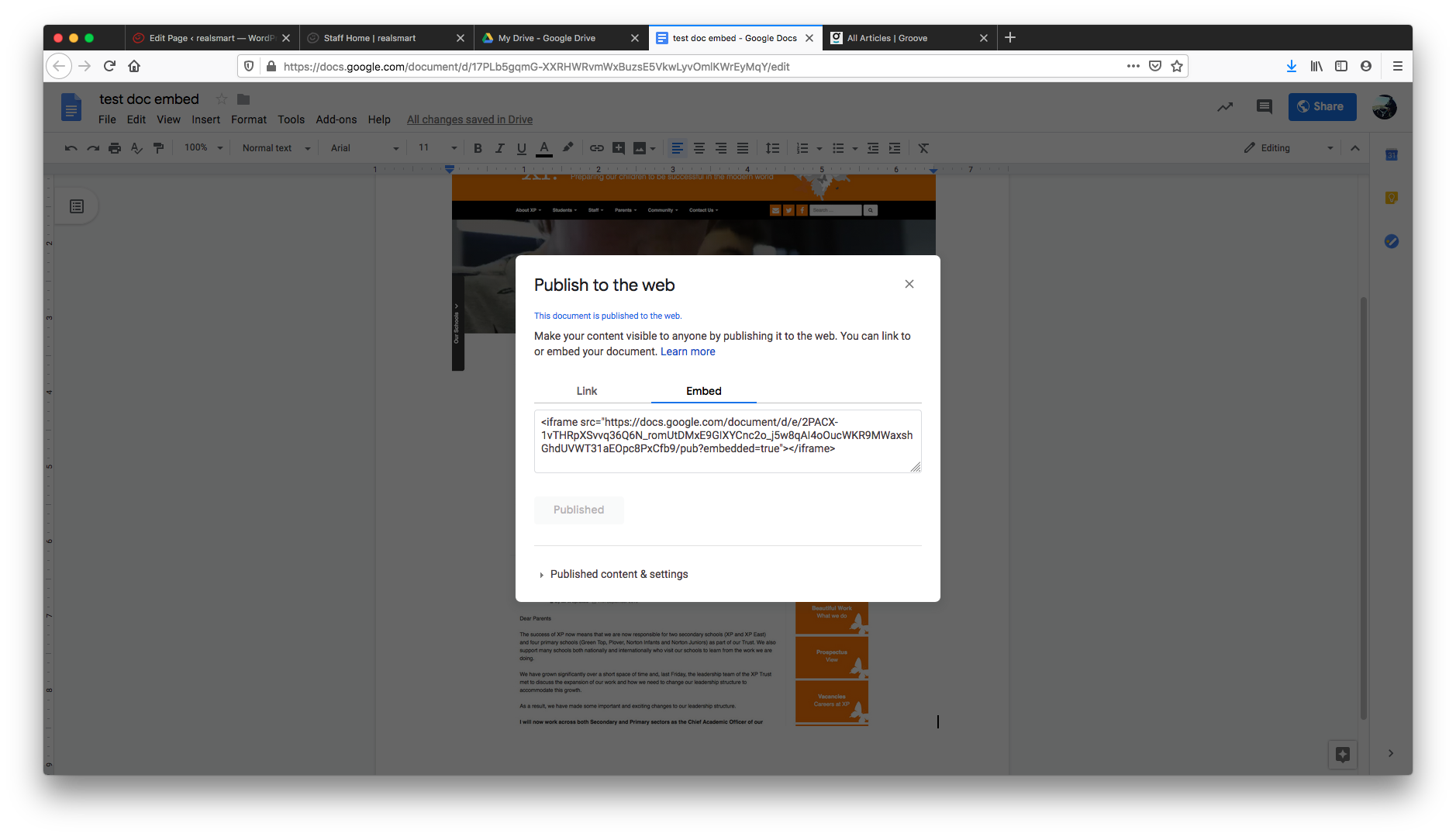This screenshot has width=1456, height=837.
Task: Click the Undo icon in toolbar
Action: tap(71, 148)
